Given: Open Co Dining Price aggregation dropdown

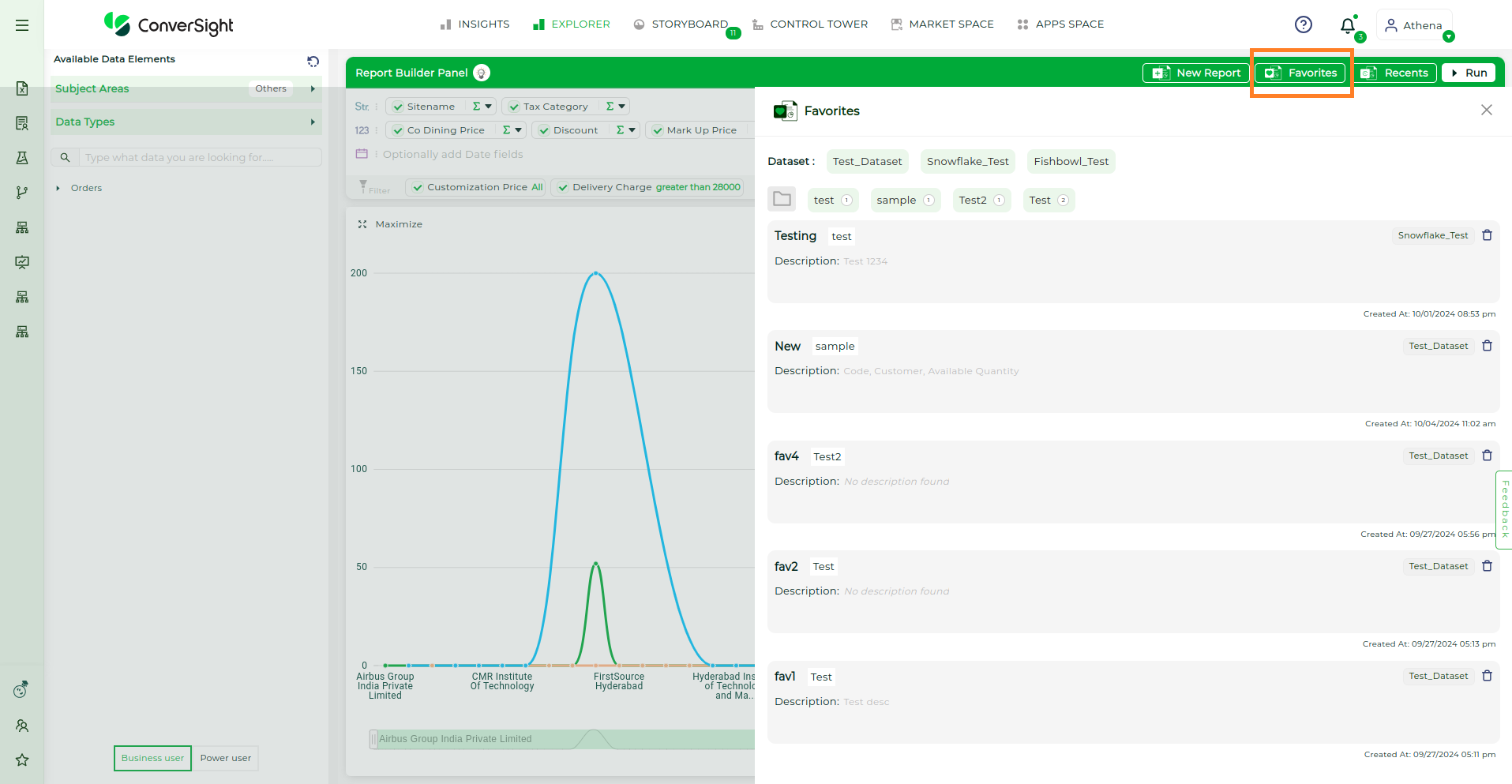Looking at the screenshot, I should (x=512, y=130).
